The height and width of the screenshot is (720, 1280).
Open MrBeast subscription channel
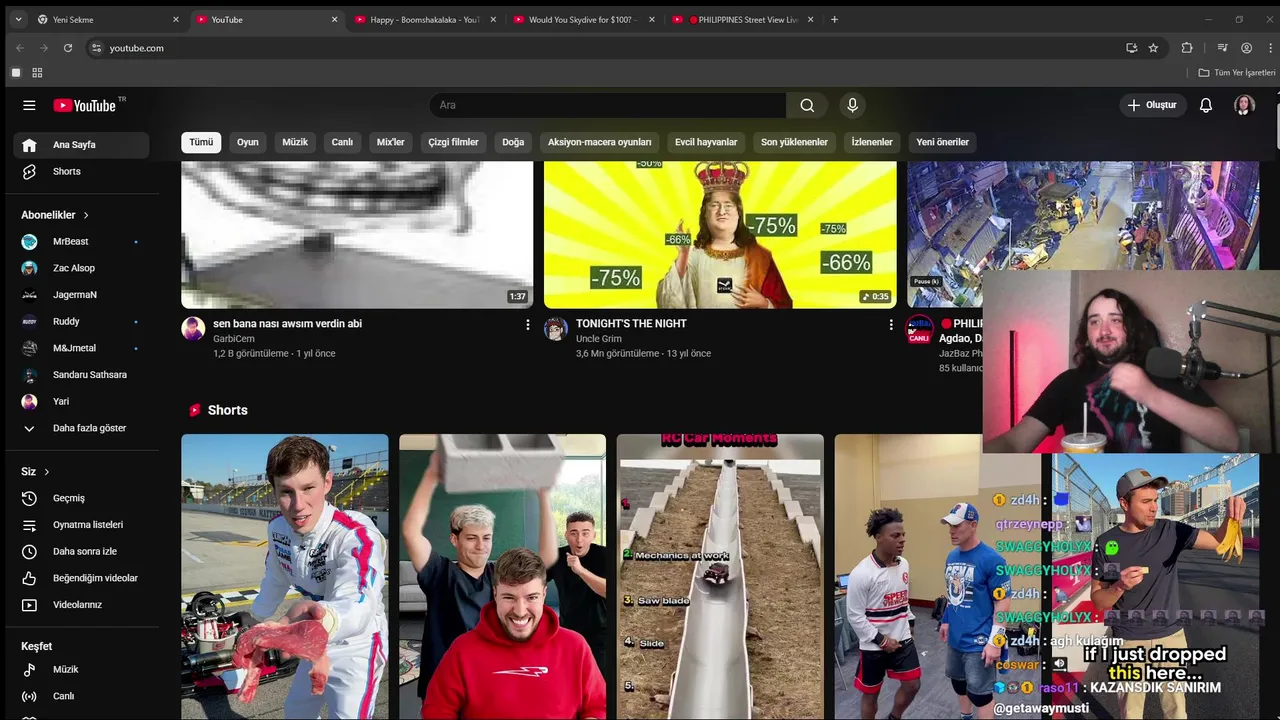(81, 241)
